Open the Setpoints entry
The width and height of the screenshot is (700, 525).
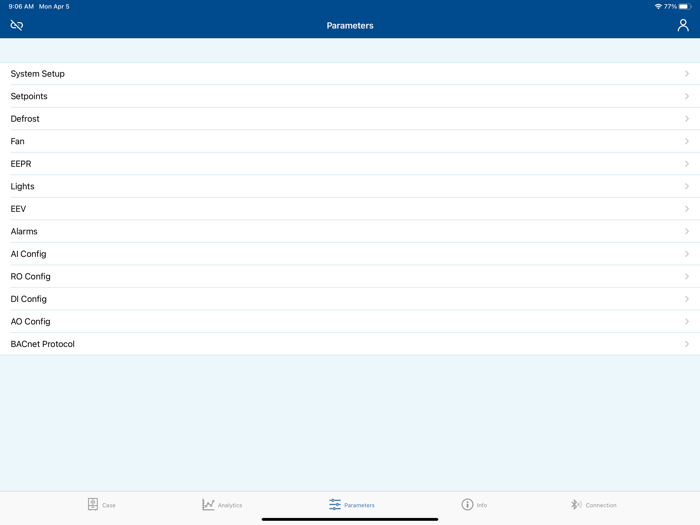pyautogui.click(x=350, y=96)
